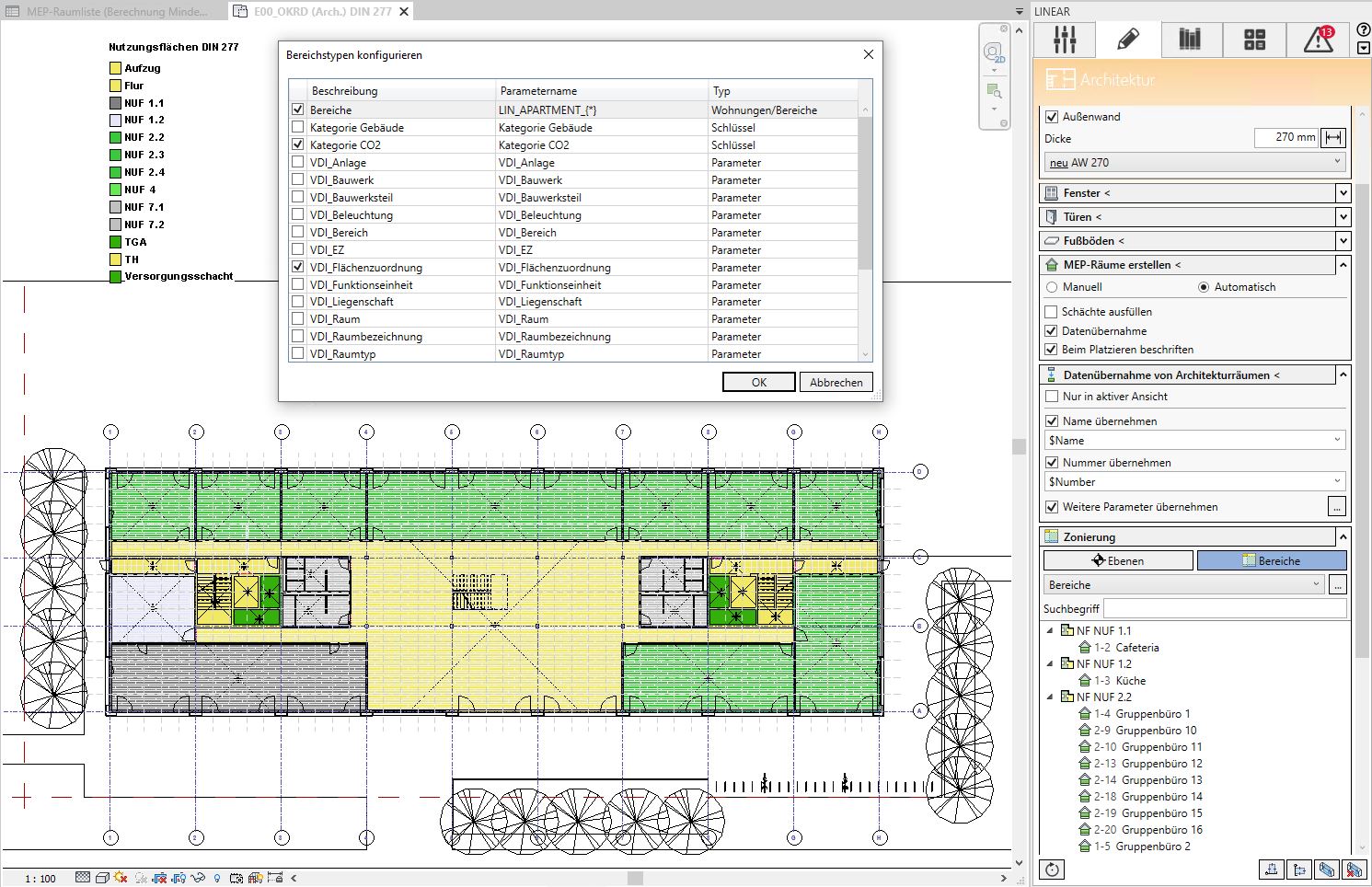Viewport: 1372px width, 887px height.
Task: Click the green NUF 2.2 legend swatch
Action: (x=115, y=137)
